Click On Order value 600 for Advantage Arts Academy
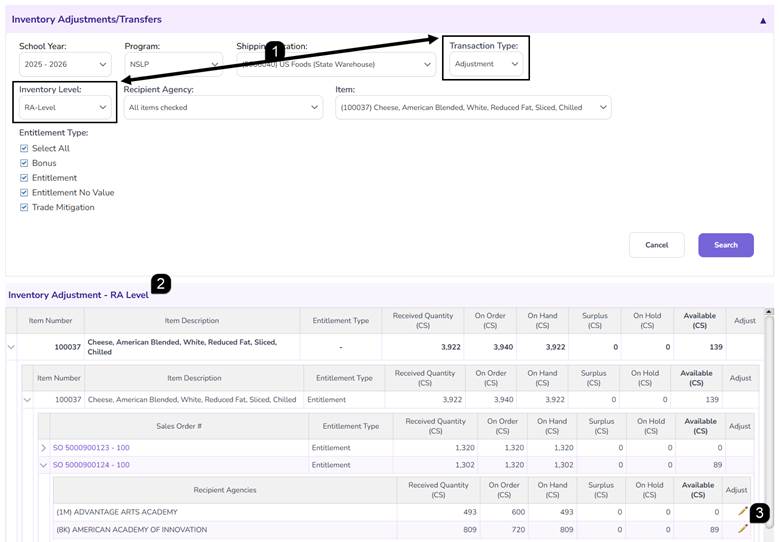 click(518, 512)
